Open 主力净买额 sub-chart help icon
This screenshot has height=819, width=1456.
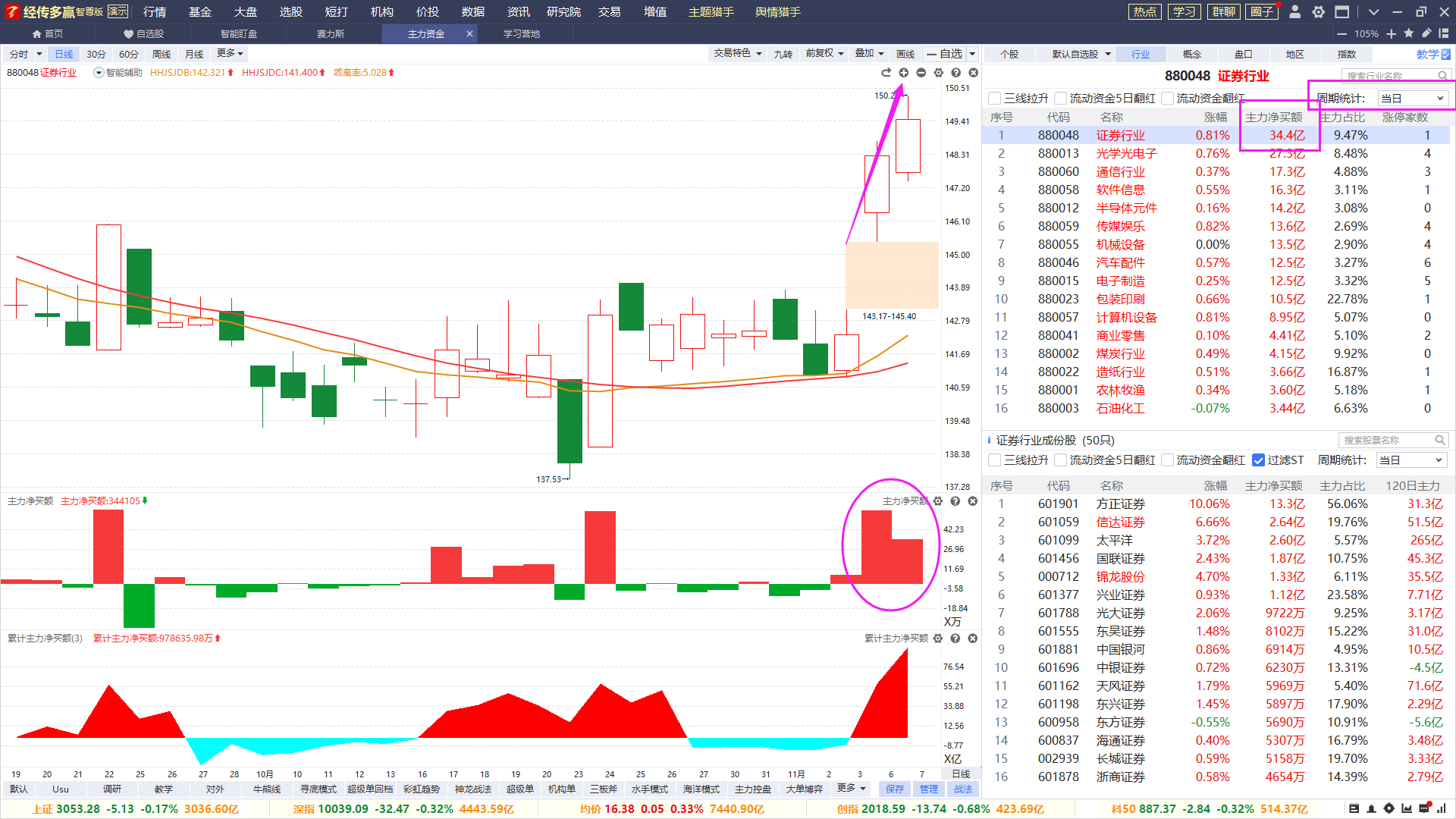[955, 501]
